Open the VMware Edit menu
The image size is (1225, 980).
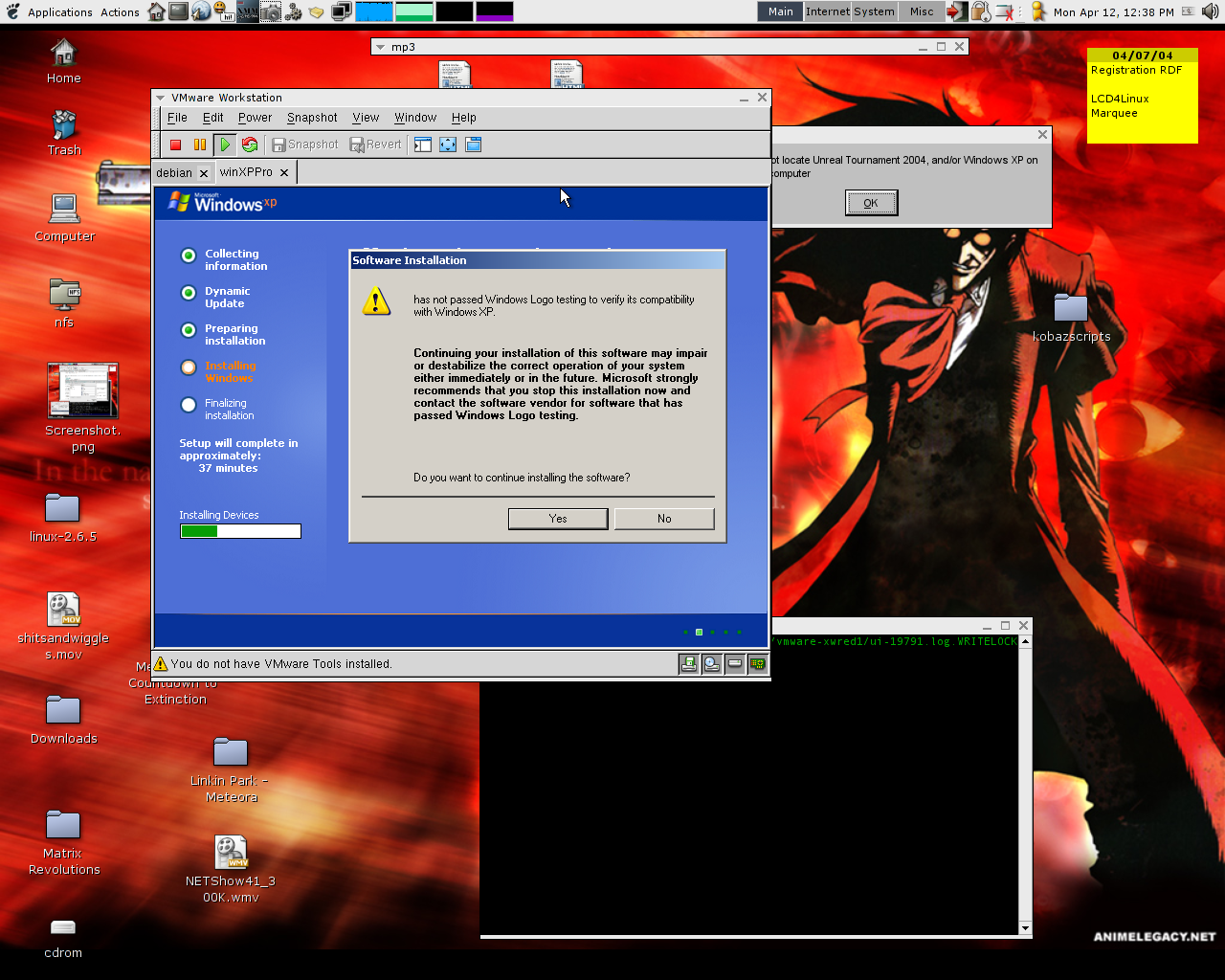(212, 118)
